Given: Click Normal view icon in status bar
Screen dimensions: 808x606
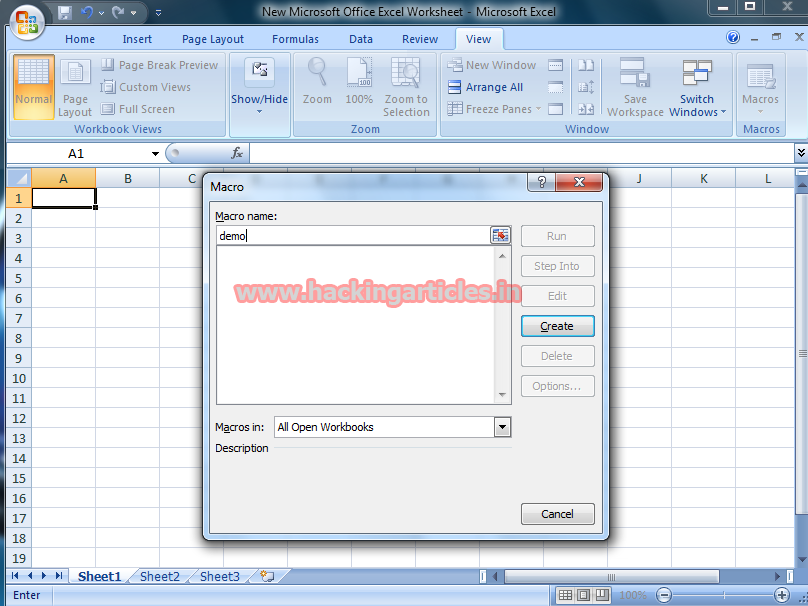Looking at the screenshot, I should tap(565, 595).
